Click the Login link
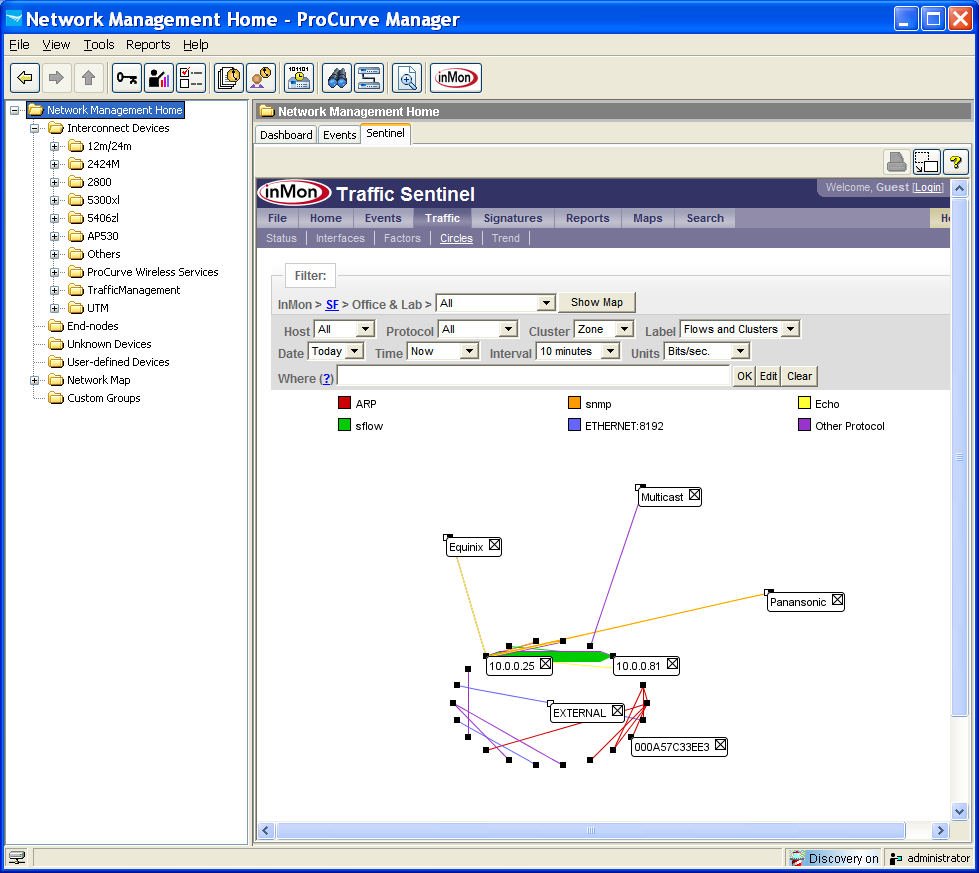Viewport: 979px width, 873px height. tap(928, 187)
